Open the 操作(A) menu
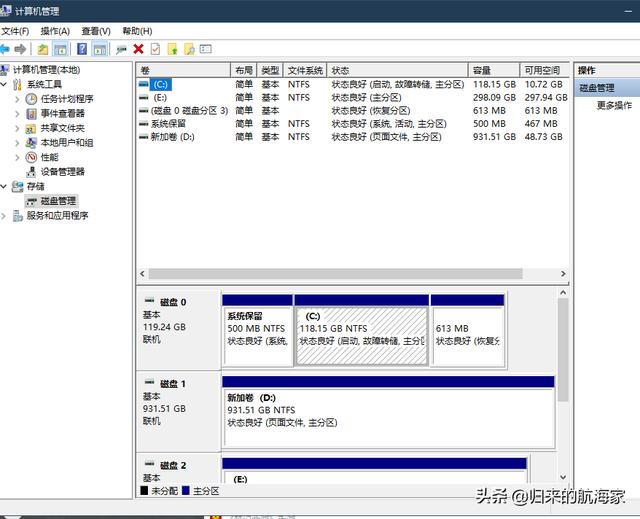This screenshot has height=519, width=640. pos(55,31)
